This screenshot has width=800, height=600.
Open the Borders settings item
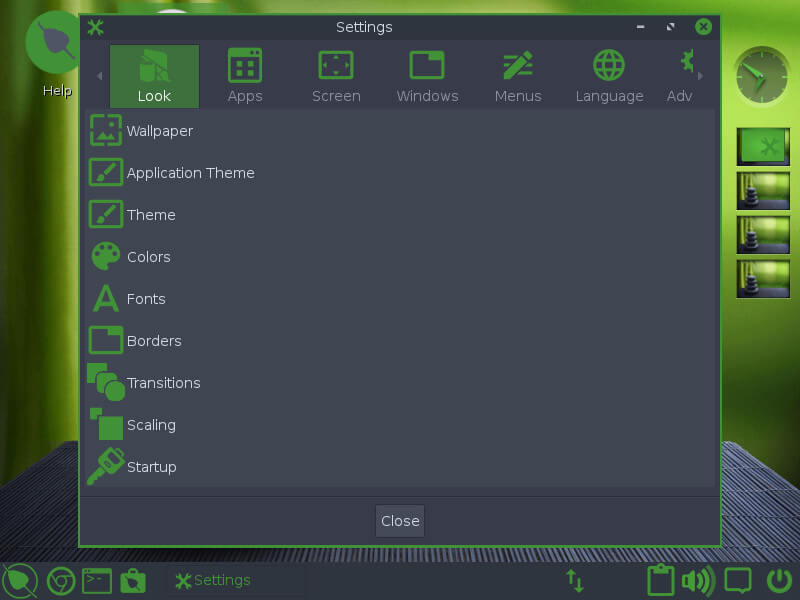pyautogui.click(x=153, y=341)
